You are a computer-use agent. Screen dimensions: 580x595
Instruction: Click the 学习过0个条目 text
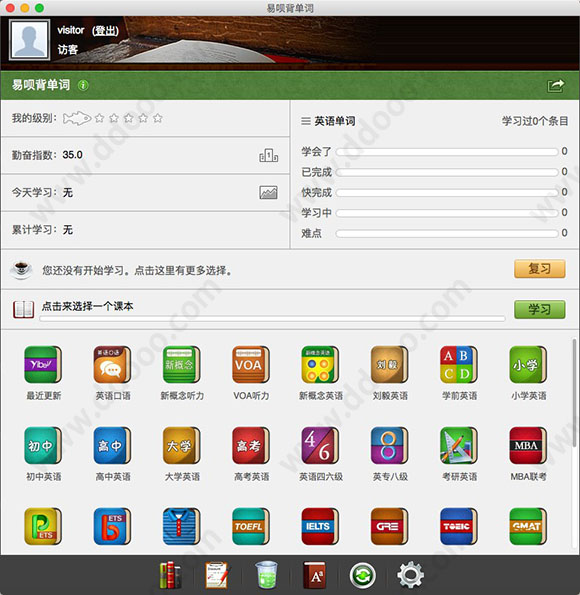(x=535, y=121)
